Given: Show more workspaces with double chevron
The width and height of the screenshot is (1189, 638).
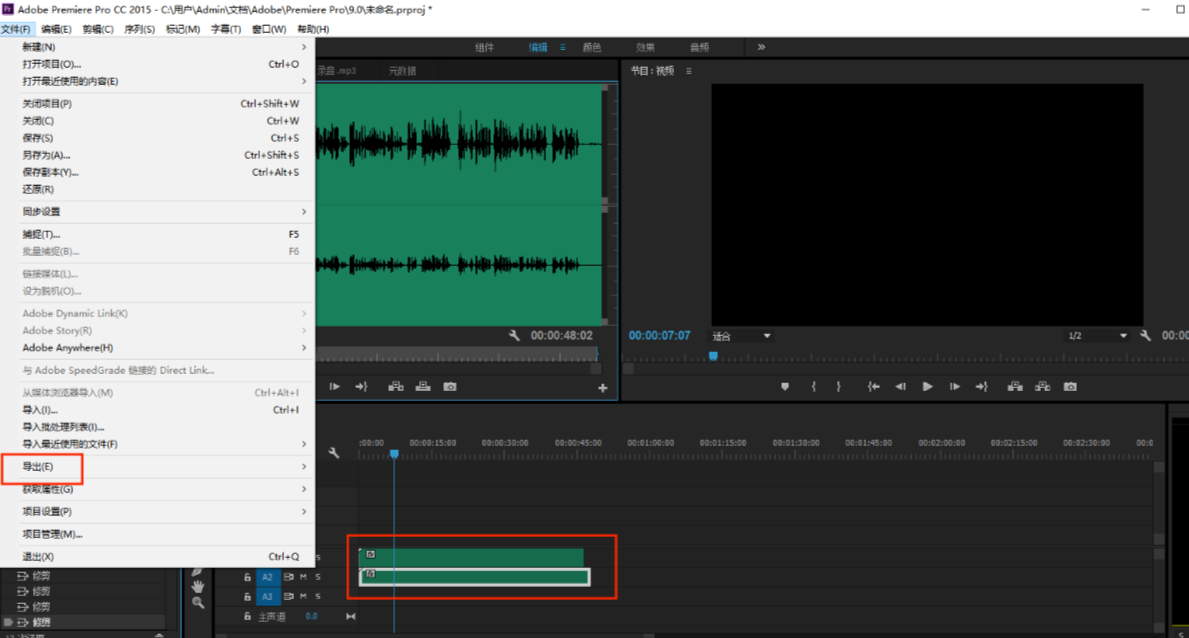Looking at the screenshot, I should pos(761,47).
